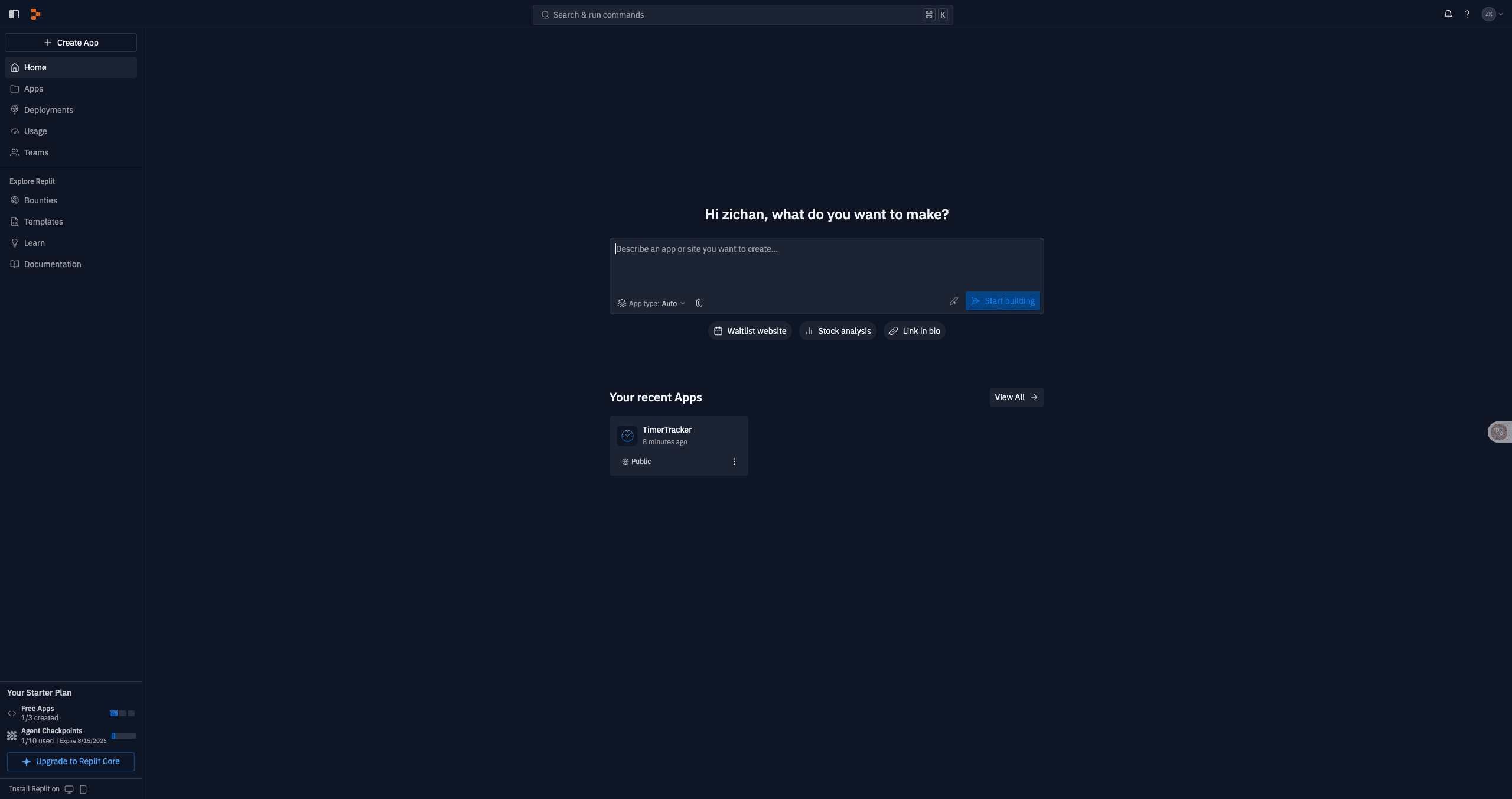The height and width of the screenshot is (799, 1512).
Task: Click install Replit on mobile icon
Action: point(83,790)
